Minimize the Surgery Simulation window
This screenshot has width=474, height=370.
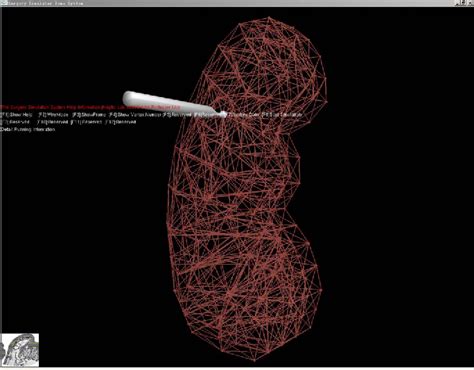coord(457,3)
